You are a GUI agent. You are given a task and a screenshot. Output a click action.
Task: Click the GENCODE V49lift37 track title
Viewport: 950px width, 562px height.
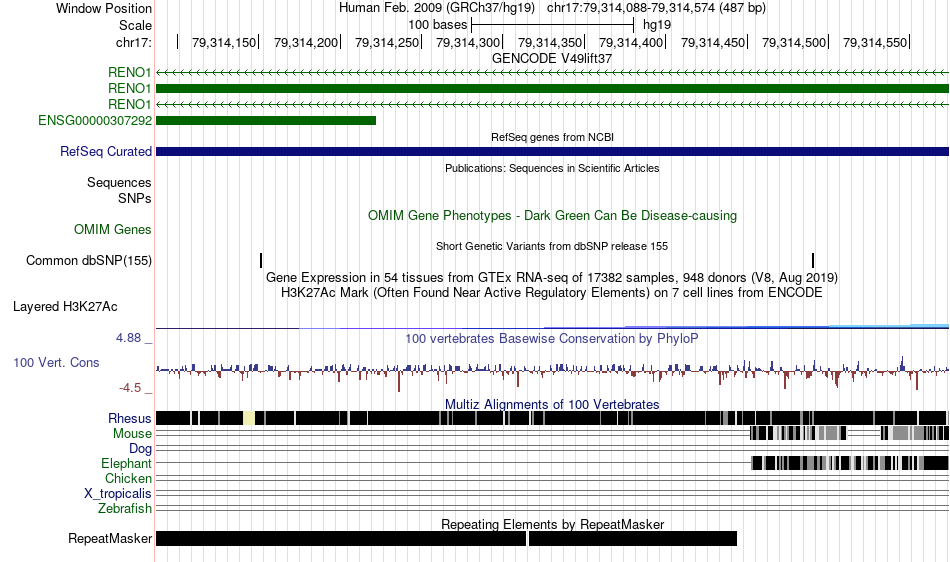point(552,59)
